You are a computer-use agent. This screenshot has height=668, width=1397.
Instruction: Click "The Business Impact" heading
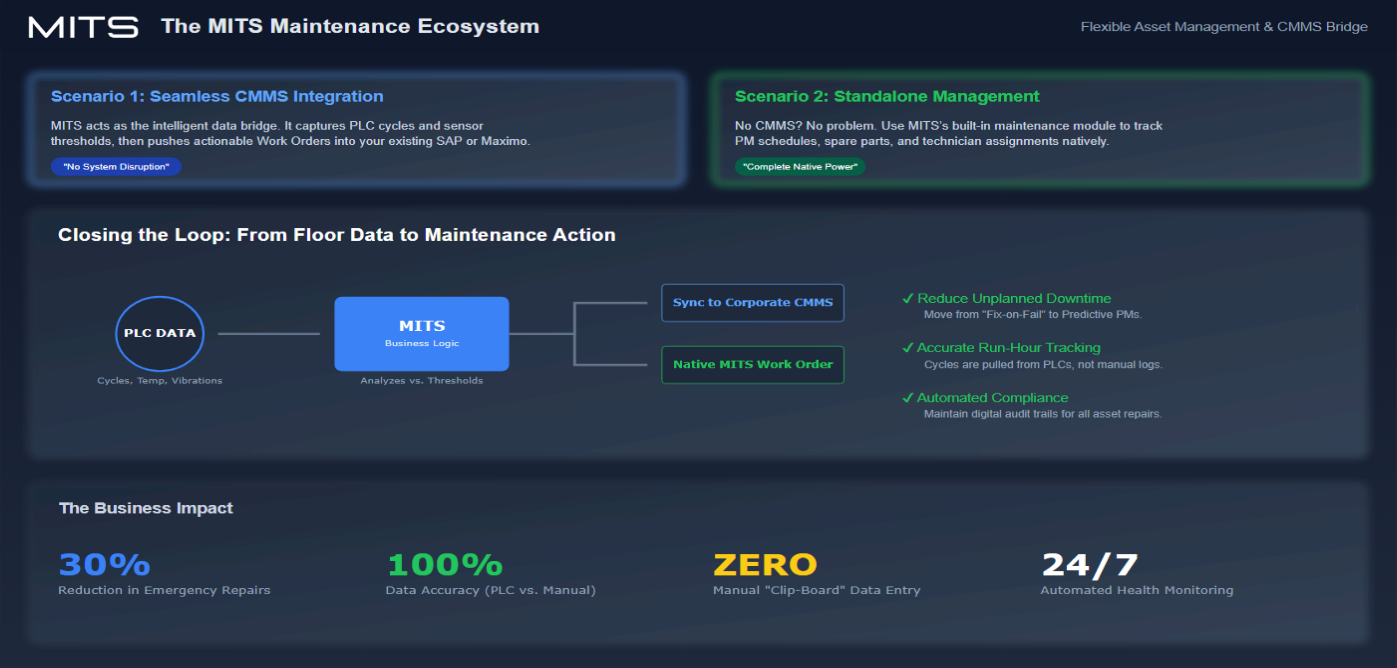146,508
